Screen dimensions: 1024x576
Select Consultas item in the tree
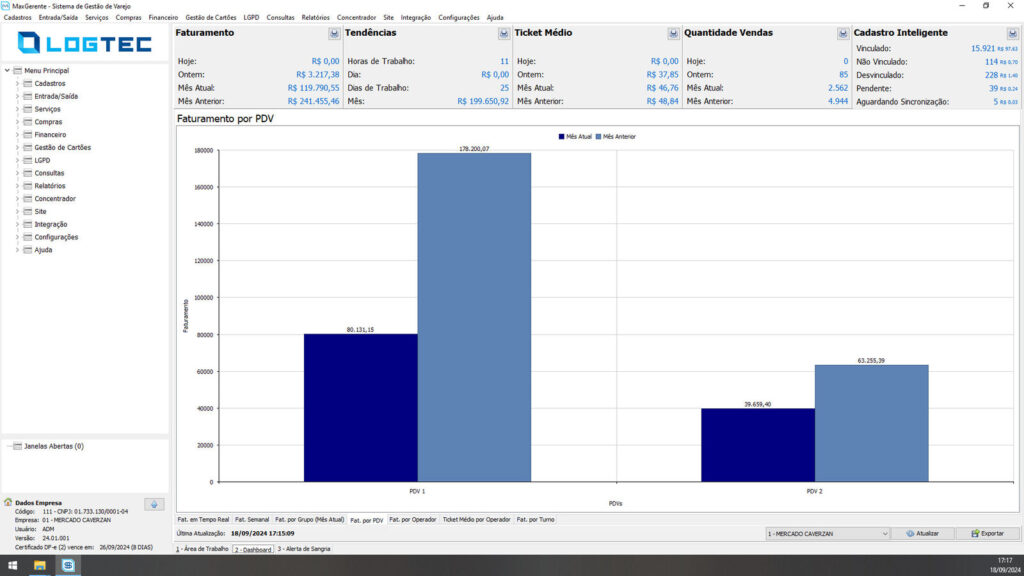[49, 173]
